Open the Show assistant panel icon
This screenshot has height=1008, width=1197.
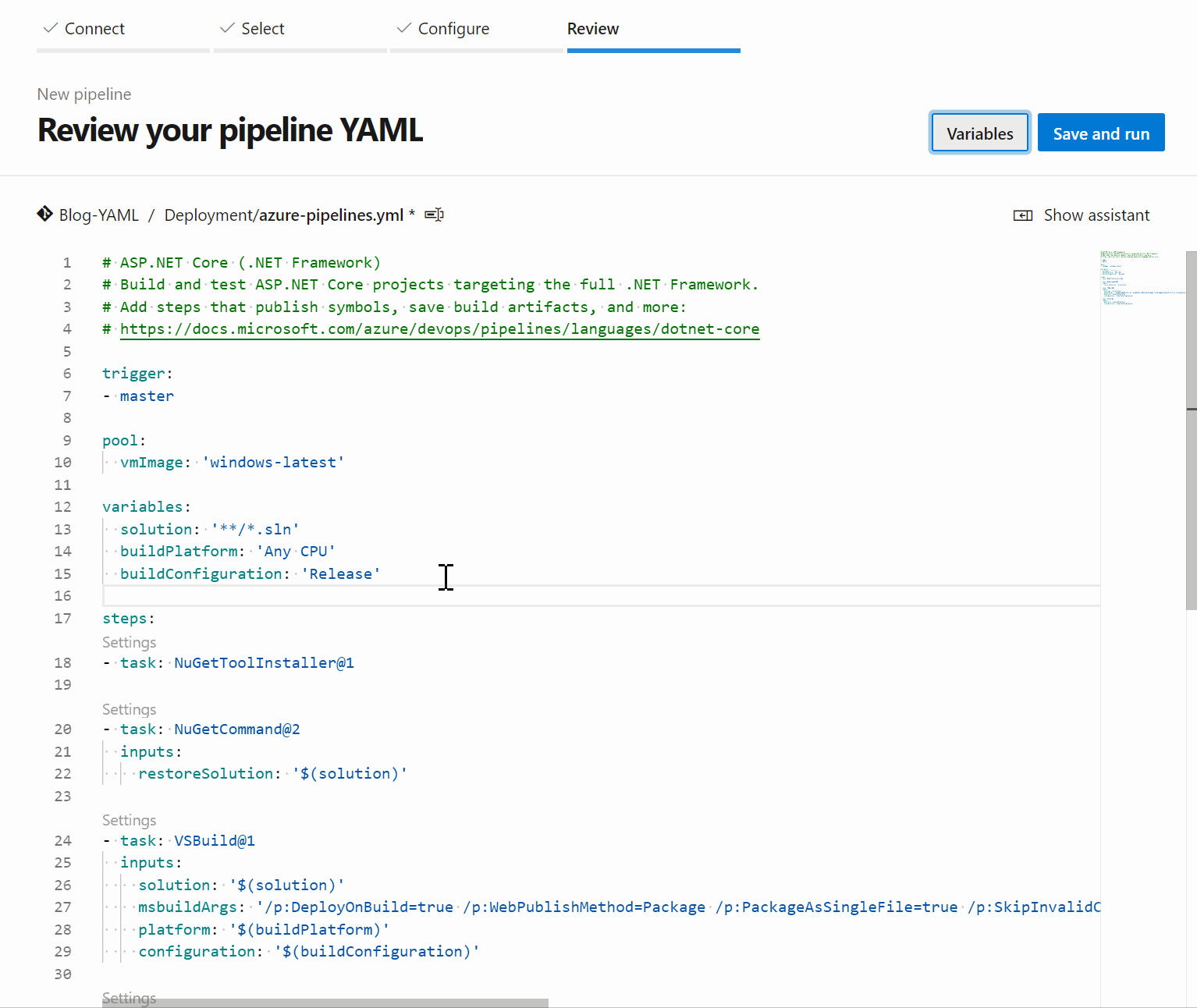pos(1022,215)
